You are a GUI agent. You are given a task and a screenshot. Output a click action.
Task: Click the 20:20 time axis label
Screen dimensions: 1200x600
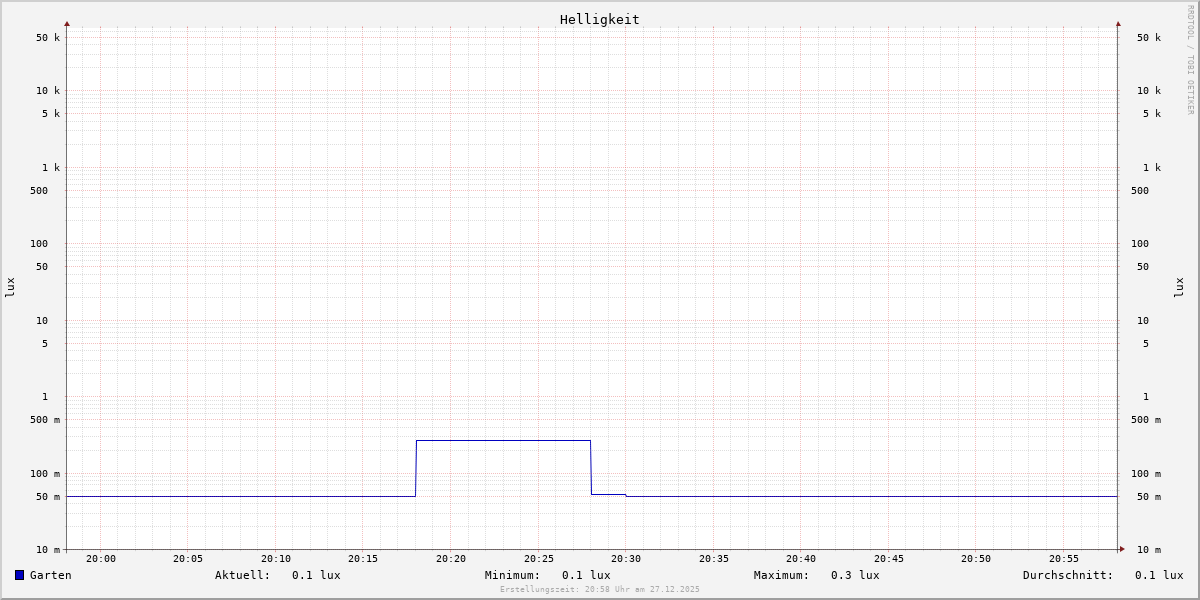(451, 559)
